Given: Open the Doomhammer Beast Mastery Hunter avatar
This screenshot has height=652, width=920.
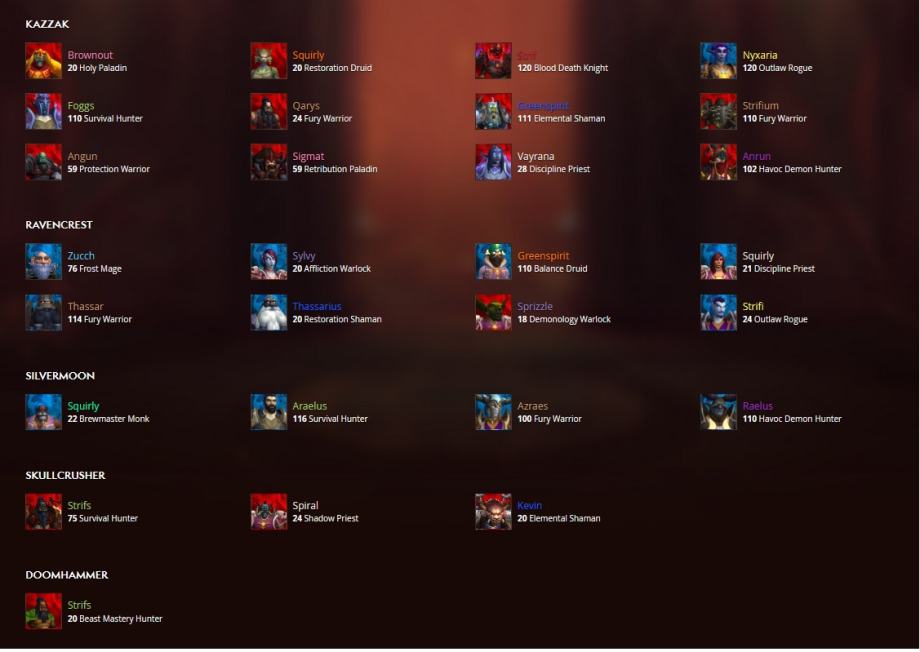Looking at the screenshot, I should point(43,611).
